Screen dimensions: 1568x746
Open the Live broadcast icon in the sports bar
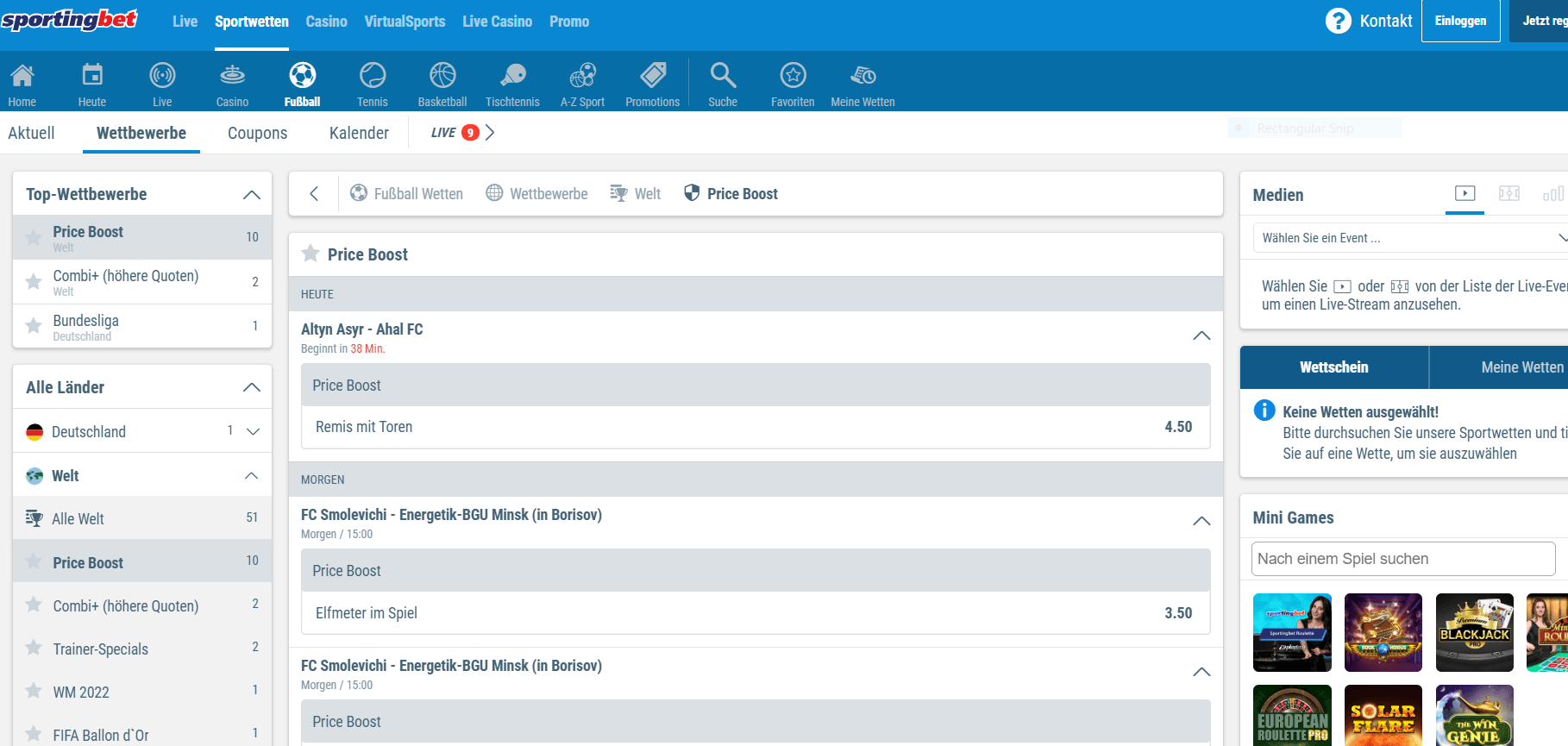[x=162, y=76]
